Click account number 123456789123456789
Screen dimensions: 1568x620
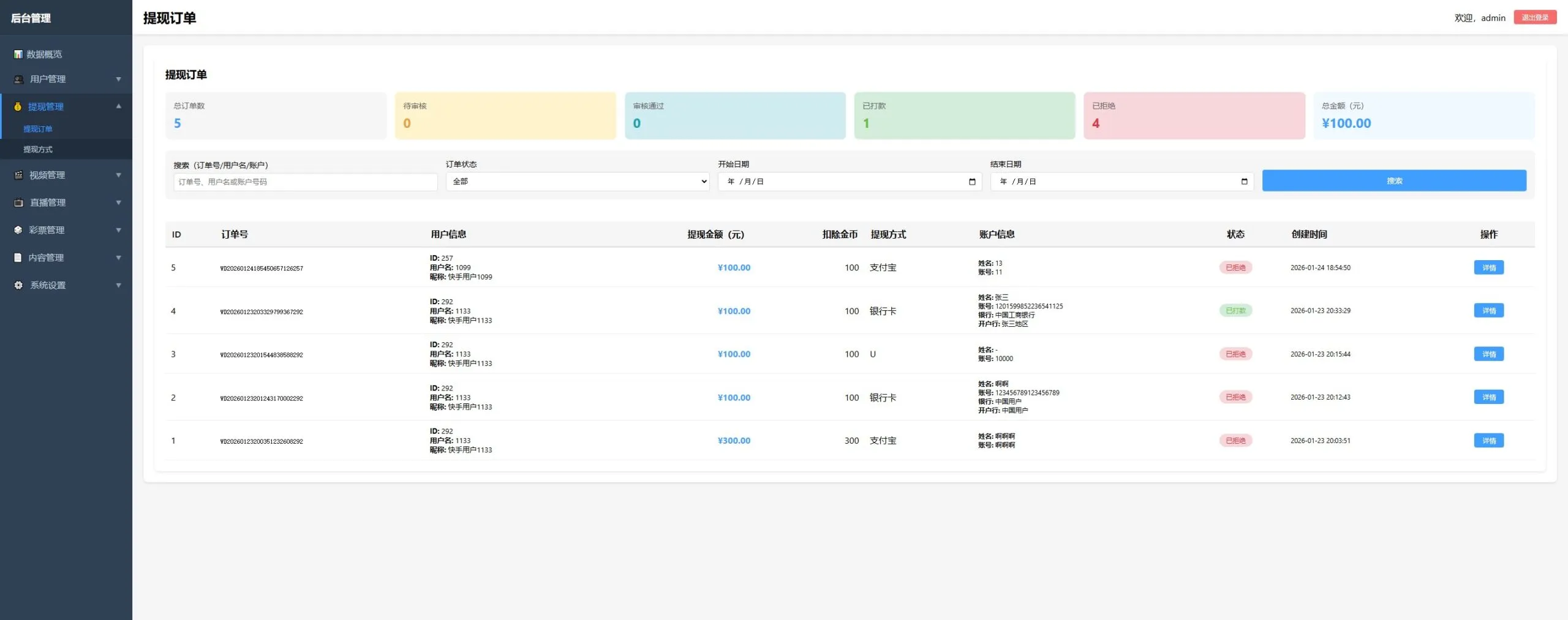1027,393
